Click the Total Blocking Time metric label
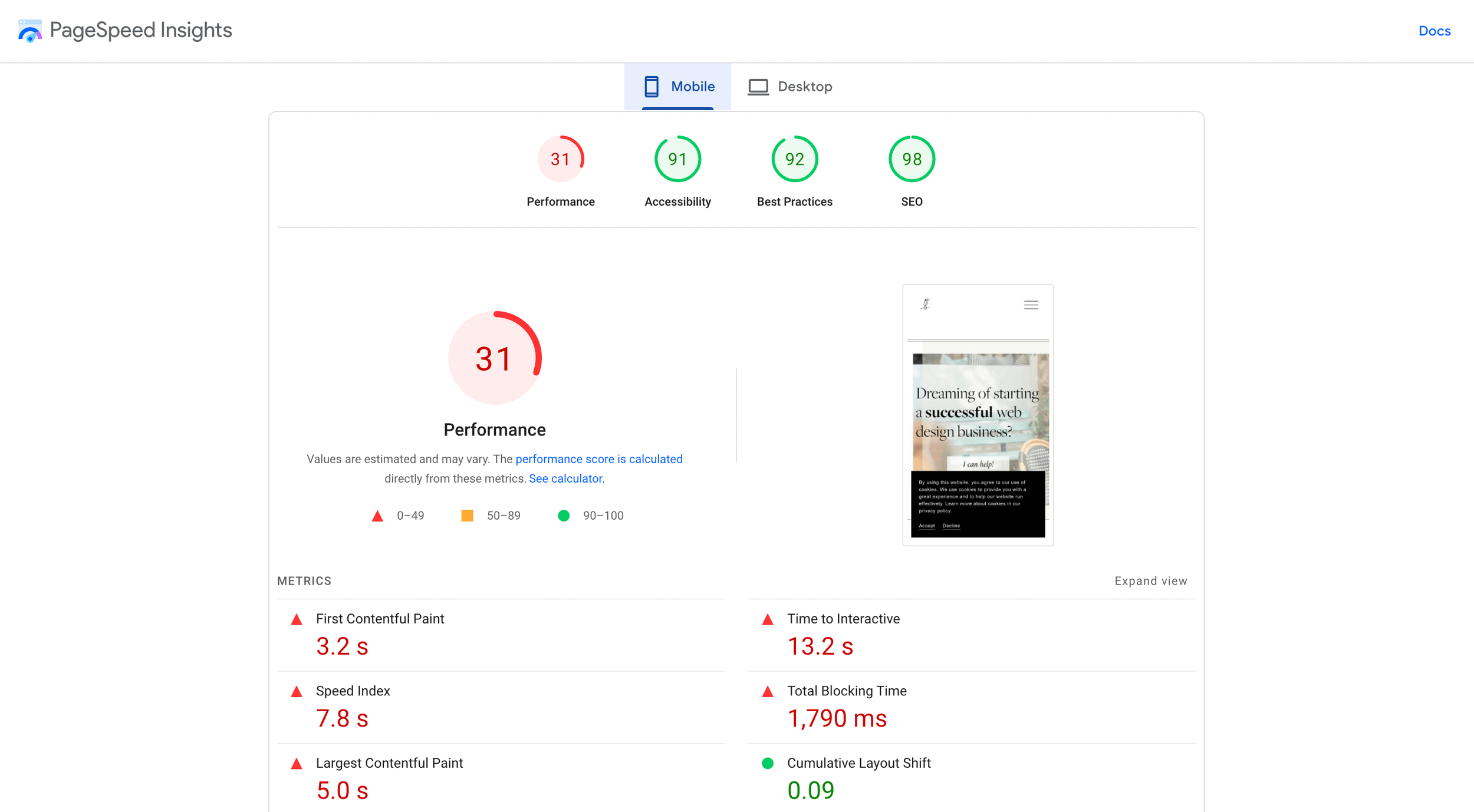The image size is (1474, 812). click(x=847, y=691)
